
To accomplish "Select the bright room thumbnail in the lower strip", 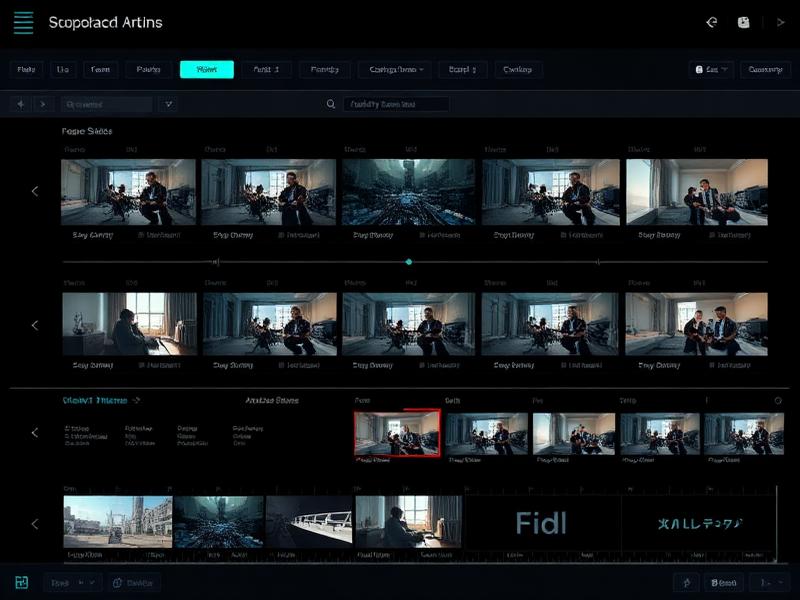I will click(x=574, y=434).
